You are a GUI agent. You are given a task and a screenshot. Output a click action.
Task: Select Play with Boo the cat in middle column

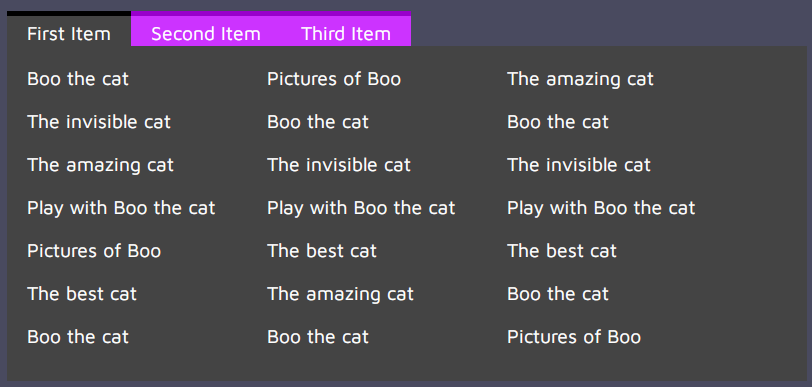tap(361, 208)
